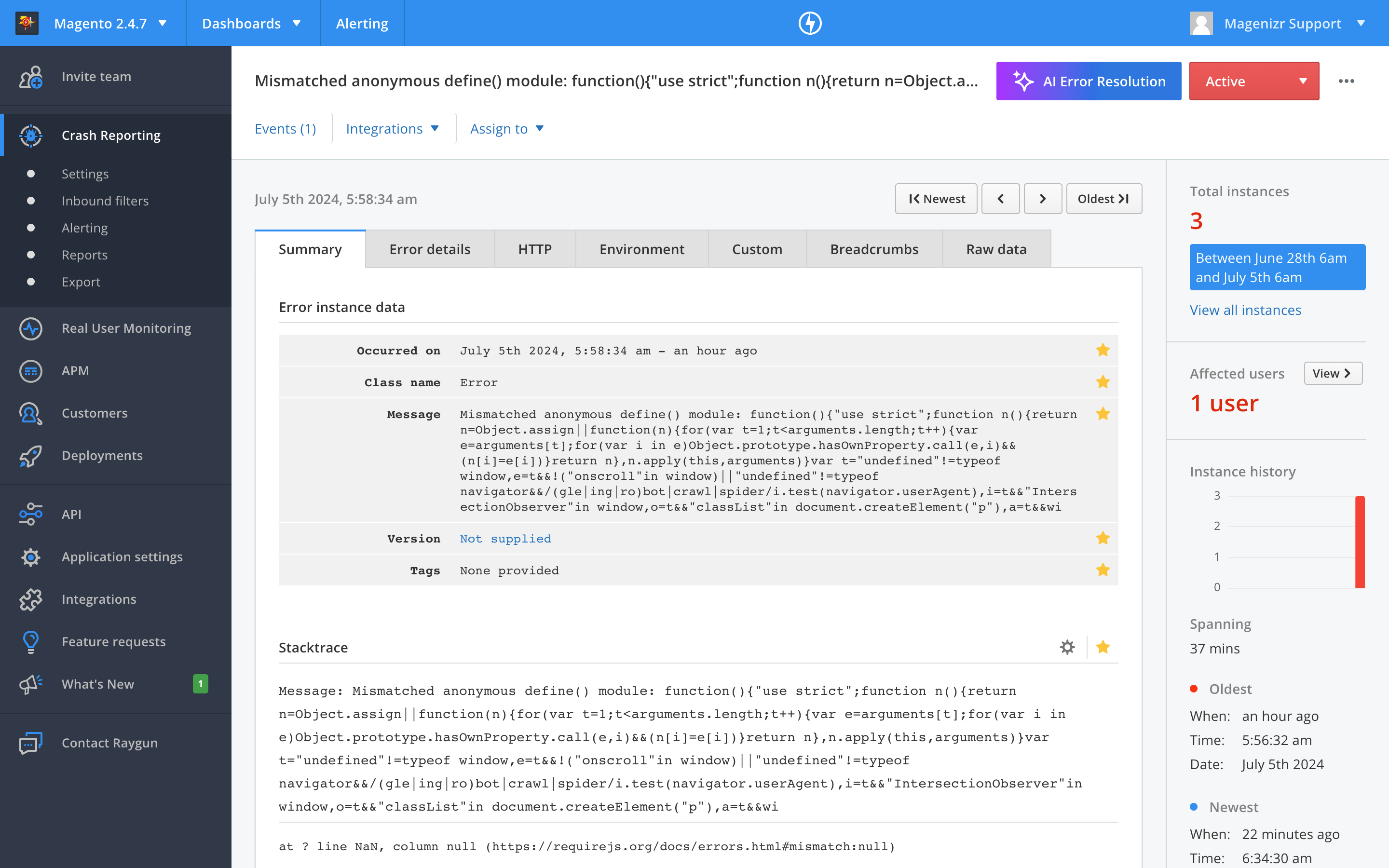Screen dimensions: 1389x868
Task: Click the Real User Monitoring sidebar icon
Action: coord(30,328)
